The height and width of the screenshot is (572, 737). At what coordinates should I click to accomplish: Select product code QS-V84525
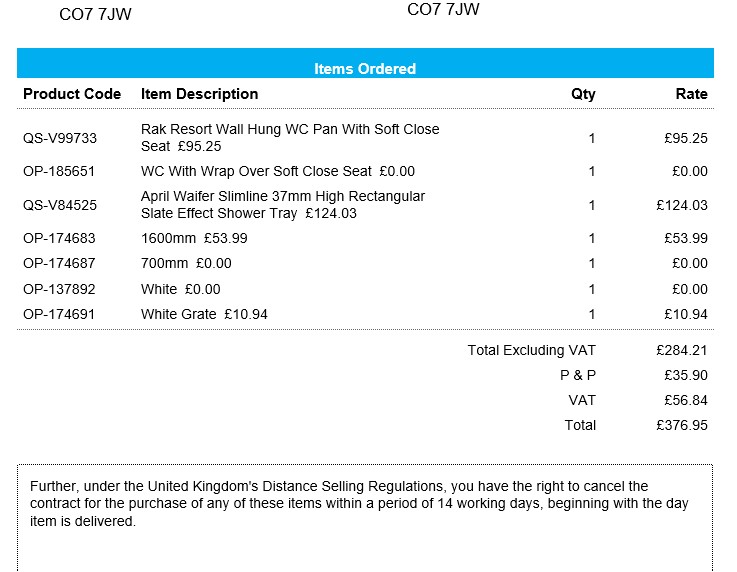(60, 205)
